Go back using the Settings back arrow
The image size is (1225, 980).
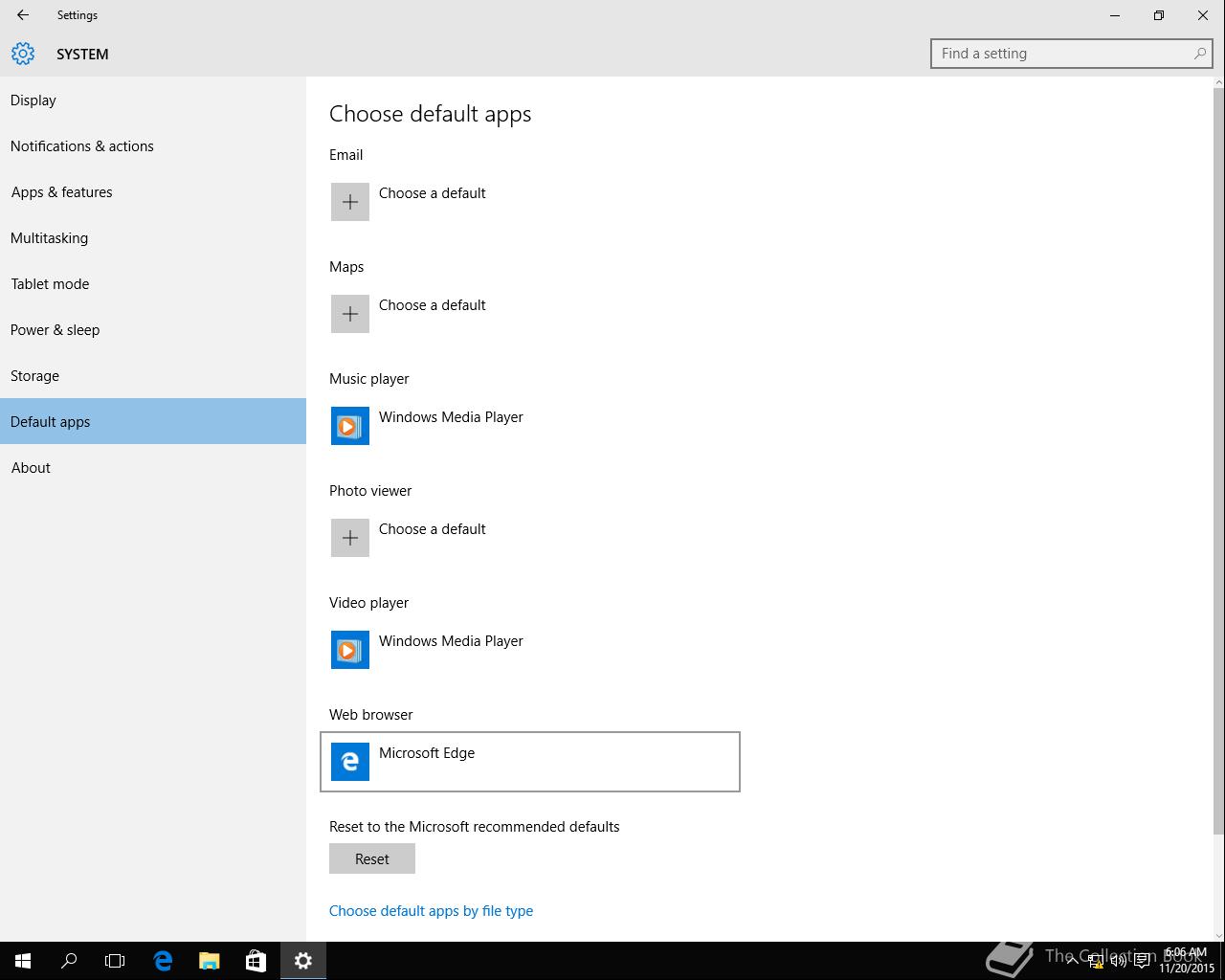pyautogui.click(x=23, y=15)
